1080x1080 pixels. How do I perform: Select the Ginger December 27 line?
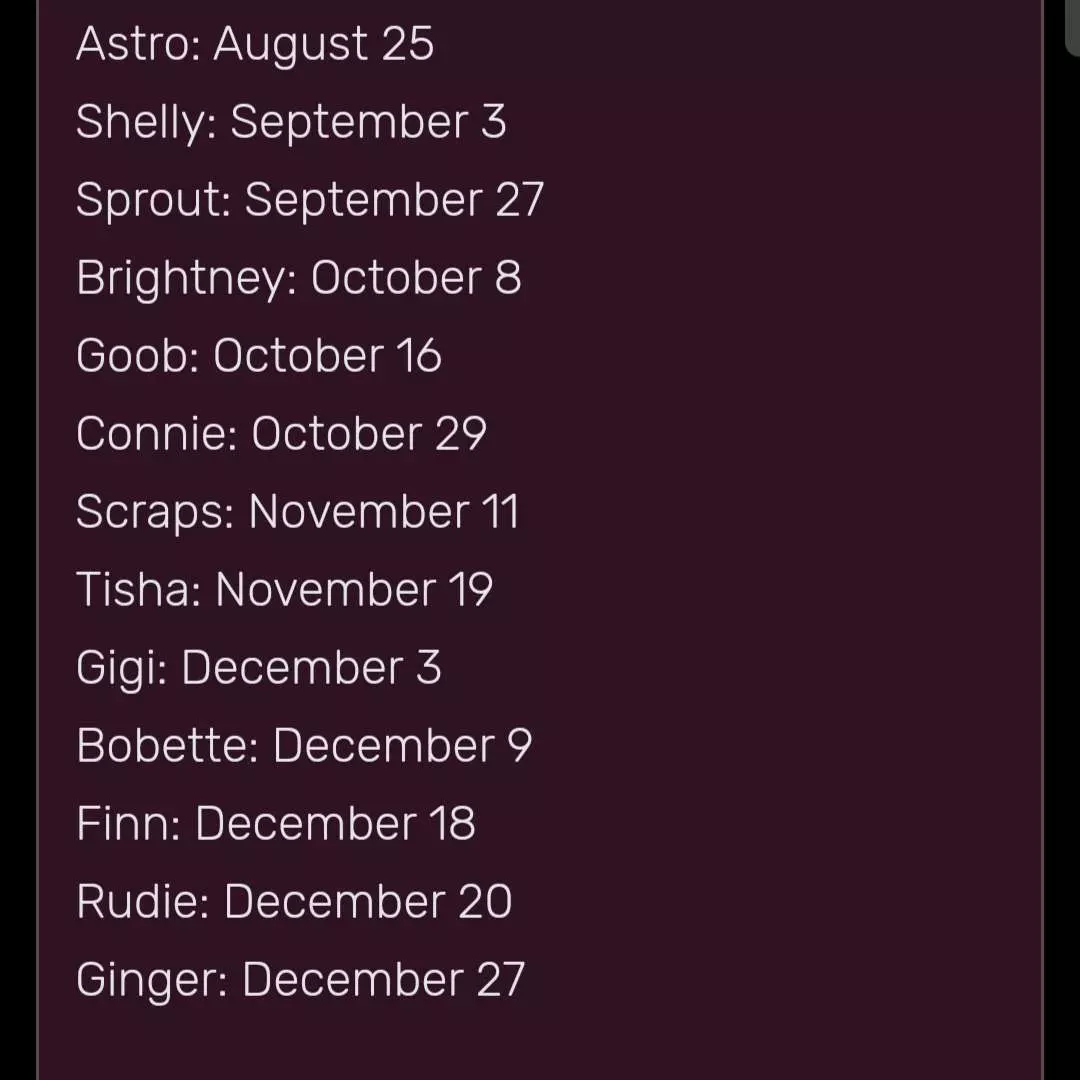click(300, 980)
